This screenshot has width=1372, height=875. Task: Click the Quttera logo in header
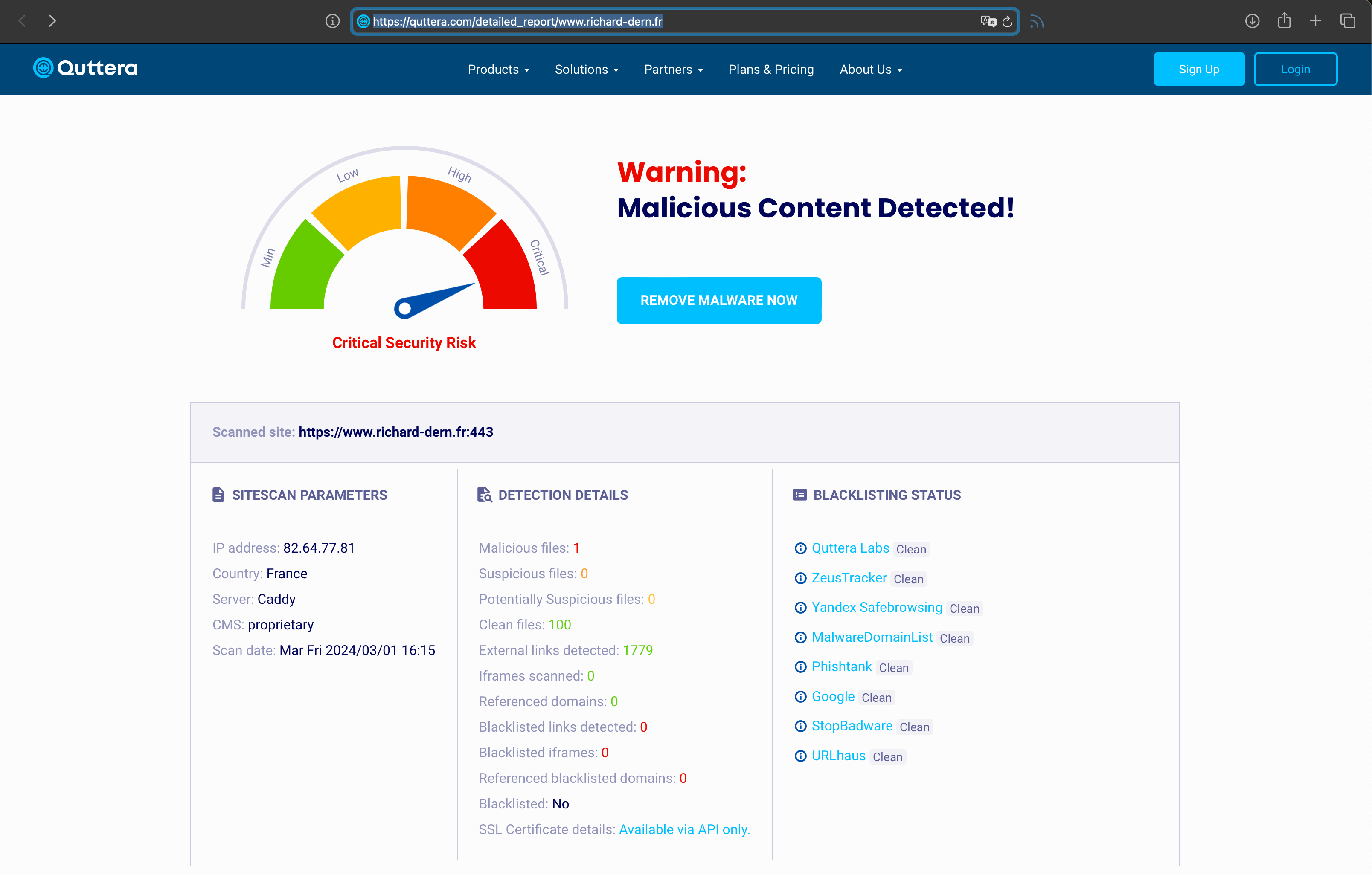(x=85, y=68)
